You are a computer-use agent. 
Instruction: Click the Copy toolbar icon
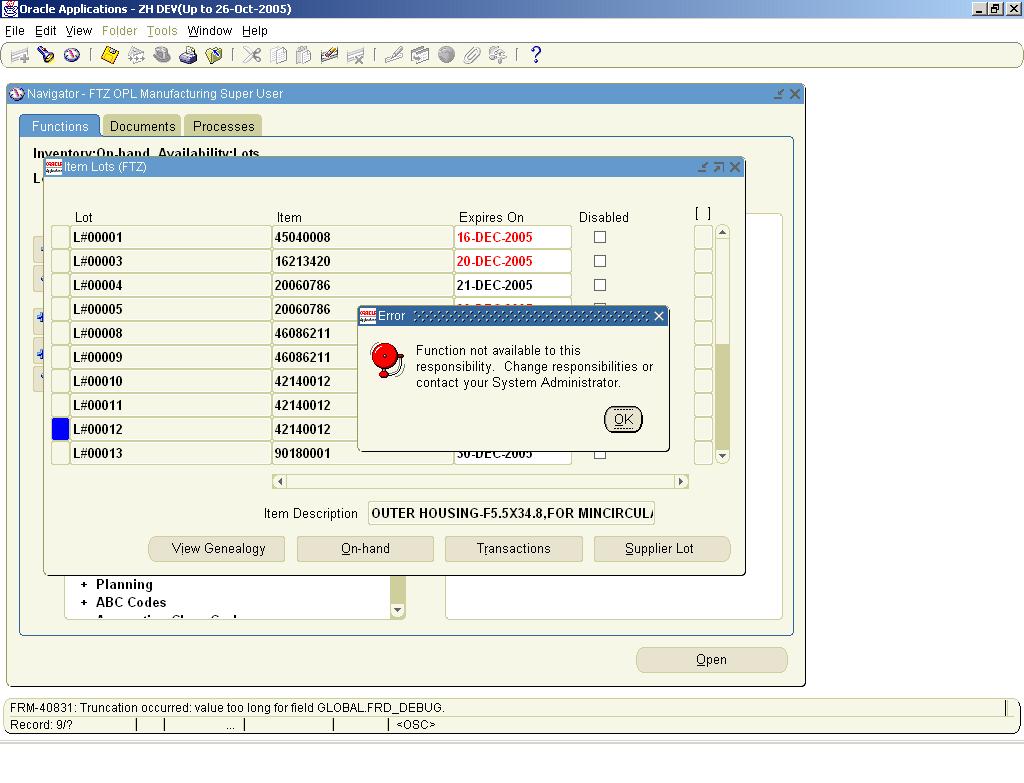278,55
